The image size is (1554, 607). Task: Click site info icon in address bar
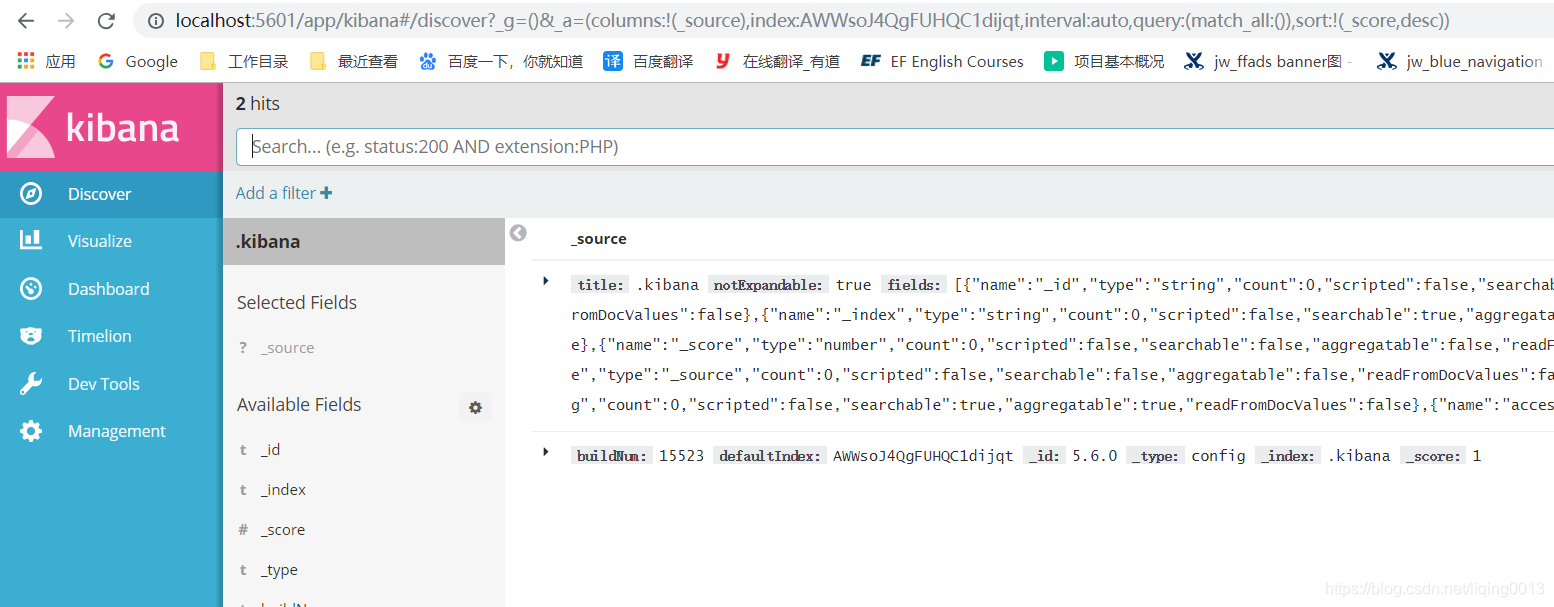(x=155, y=21)
